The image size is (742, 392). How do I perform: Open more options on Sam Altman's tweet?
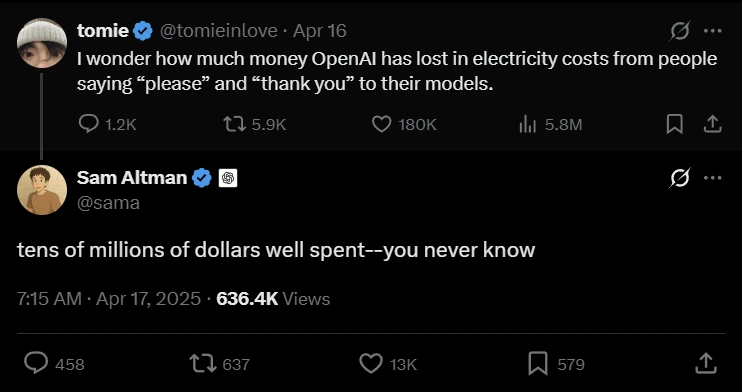pos(712,178)
